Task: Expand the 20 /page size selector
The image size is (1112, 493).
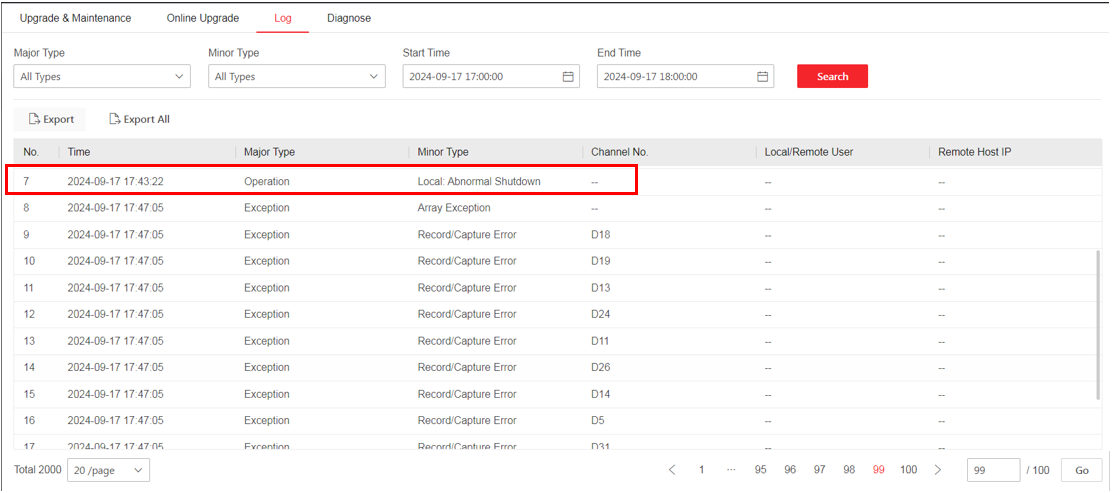Action: point(108,470)
